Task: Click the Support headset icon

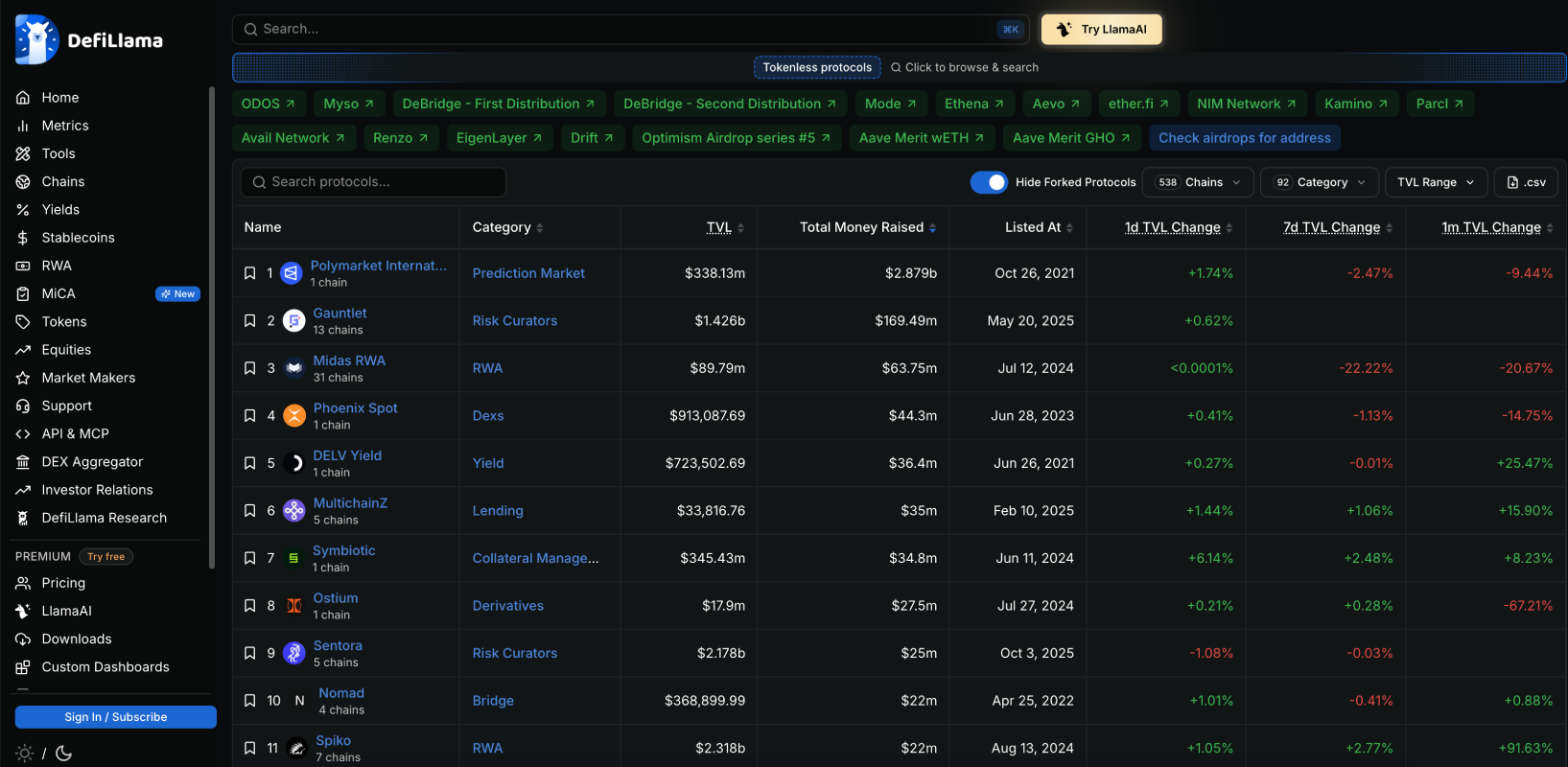Action: coord(23,406)
